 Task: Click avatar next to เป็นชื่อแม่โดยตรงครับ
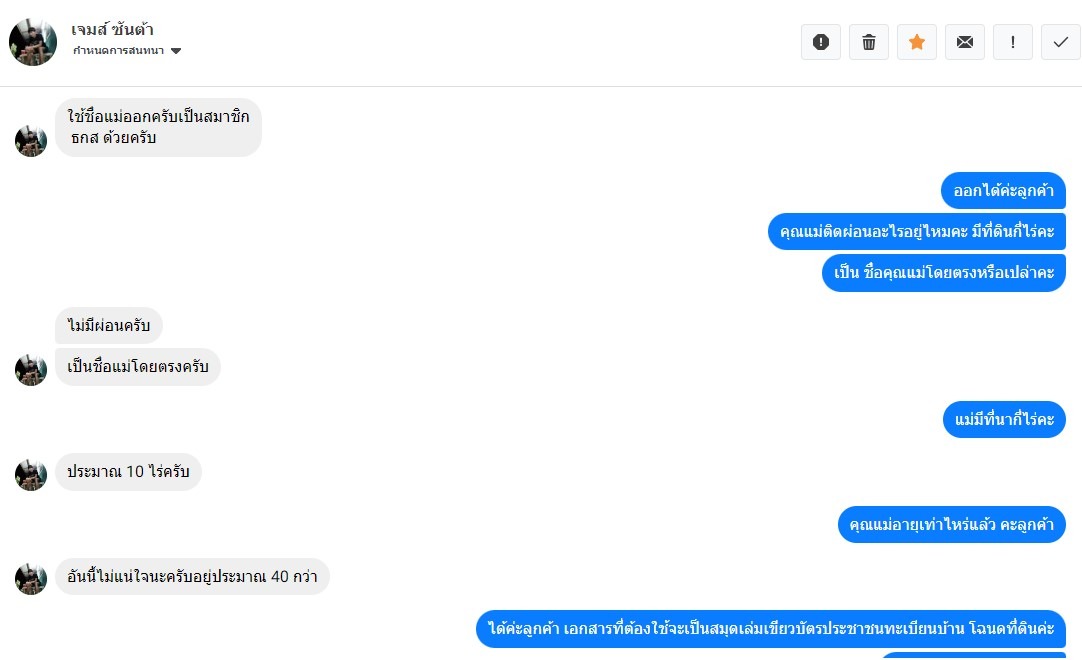(31, 369)
